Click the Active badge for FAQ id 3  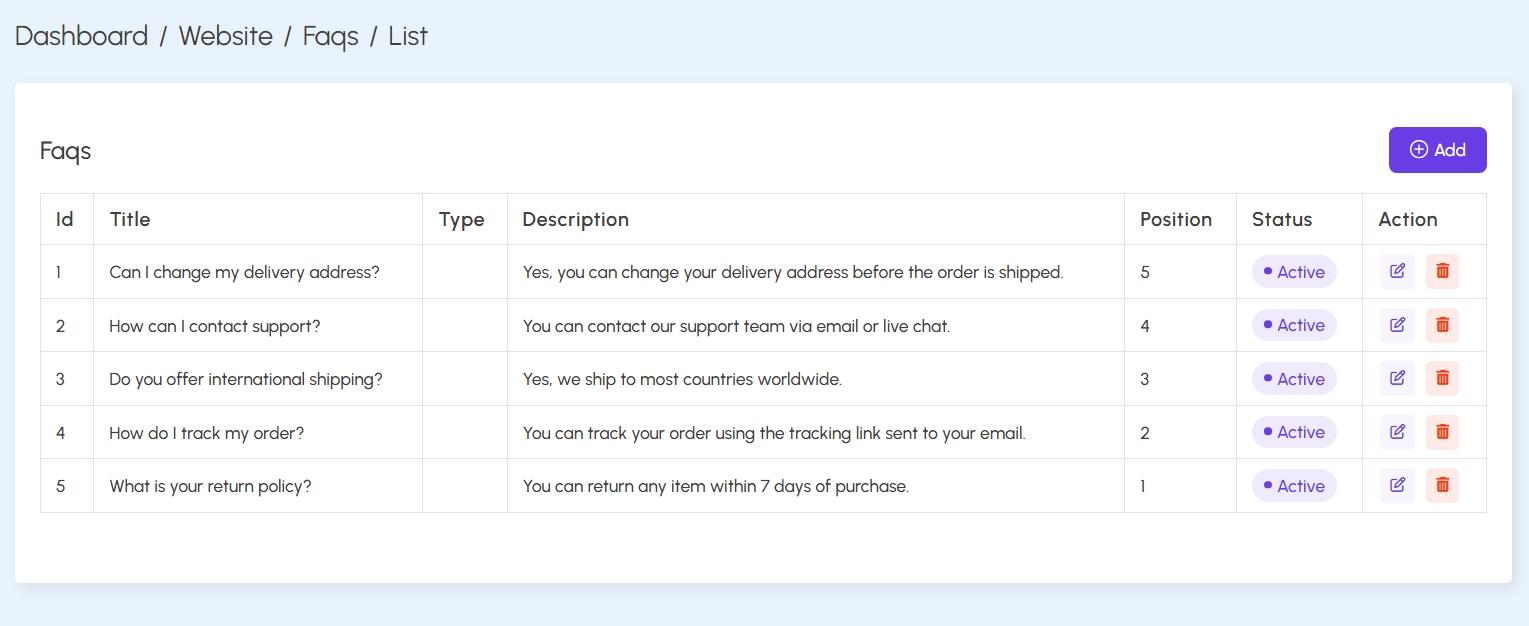tap(1294, 379)
